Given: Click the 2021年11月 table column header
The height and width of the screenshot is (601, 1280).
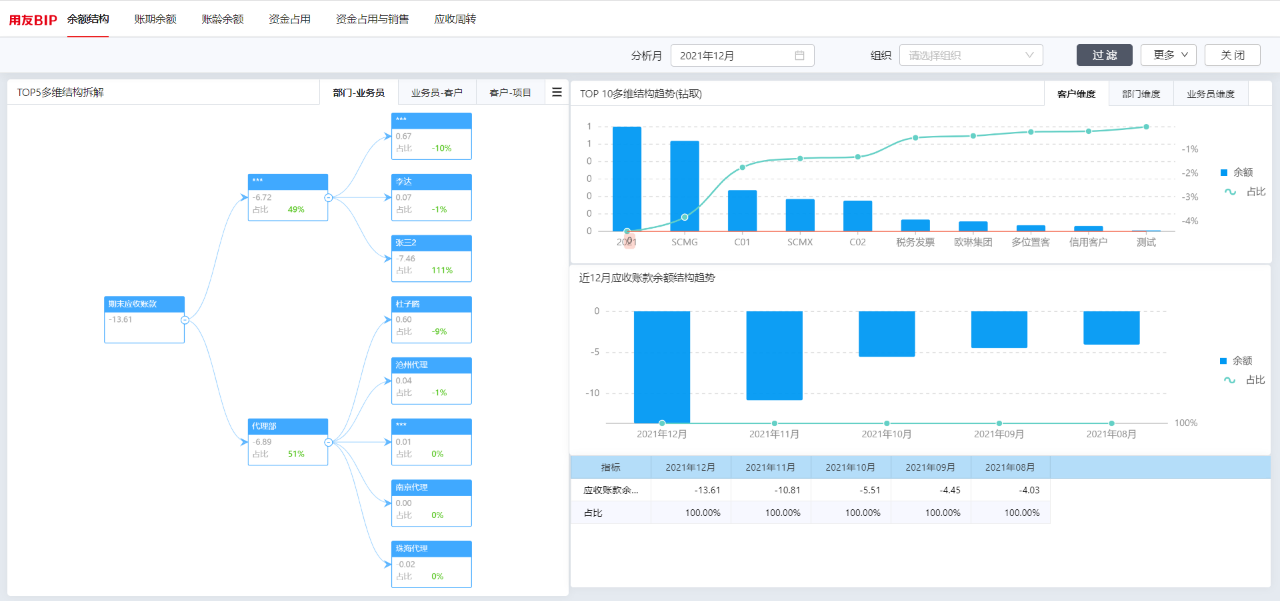Looking at the screenshot, I should (771, 467).
